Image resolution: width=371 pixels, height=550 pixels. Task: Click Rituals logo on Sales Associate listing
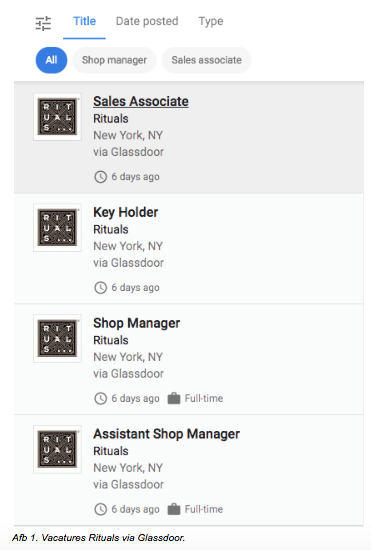57,117
